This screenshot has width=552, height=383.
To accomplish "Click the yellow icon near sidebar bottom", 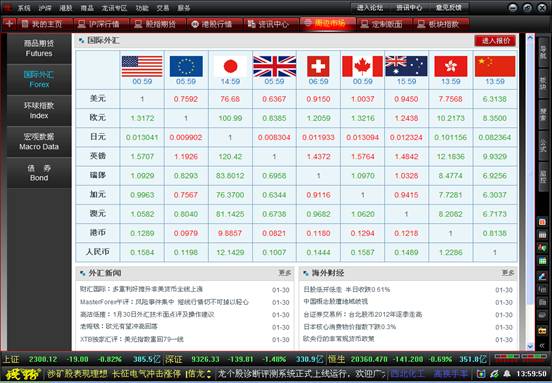I will coord(542,331).
